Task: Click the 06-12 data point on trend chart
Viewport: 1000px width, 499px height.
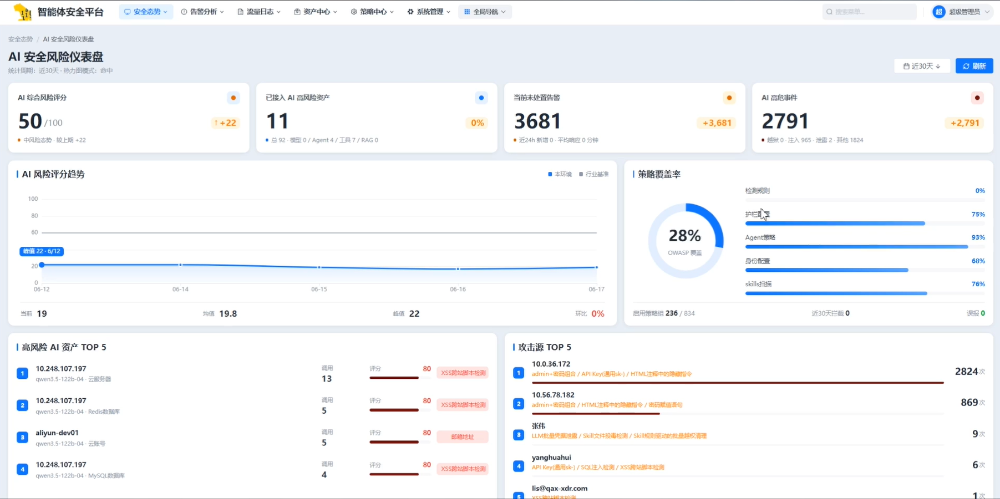Action: coord(41,265)
